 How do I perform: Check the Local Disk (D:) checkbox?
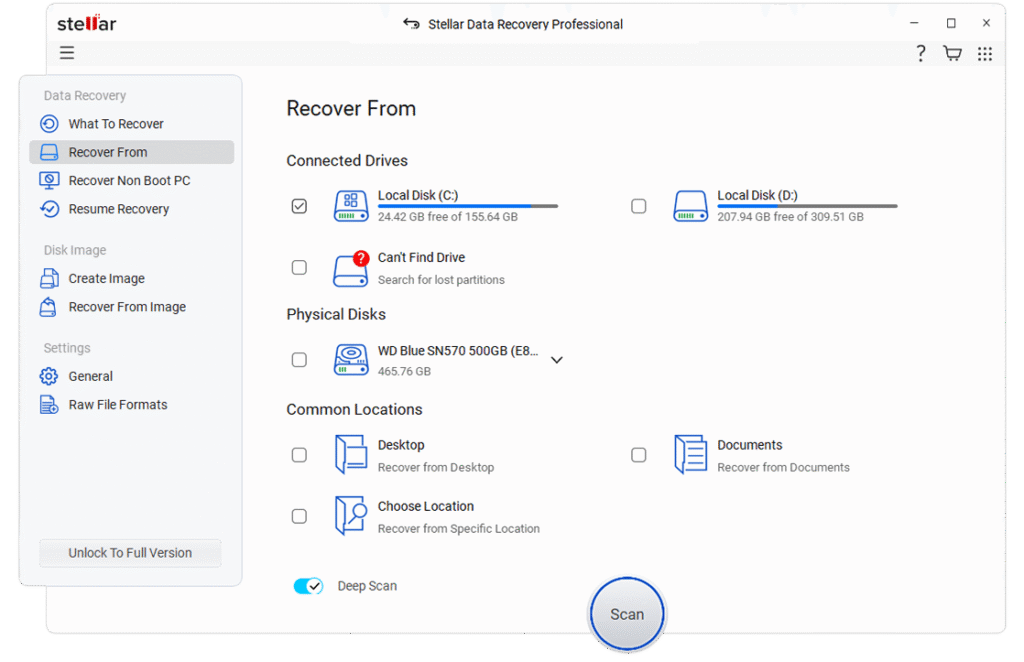point(639,206)
